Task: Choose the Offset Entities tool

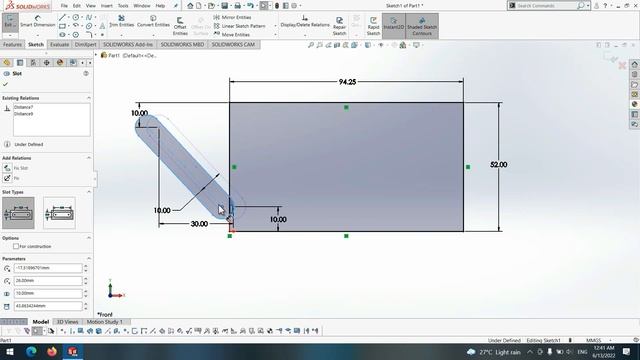Action: click(x=180, y=26)
